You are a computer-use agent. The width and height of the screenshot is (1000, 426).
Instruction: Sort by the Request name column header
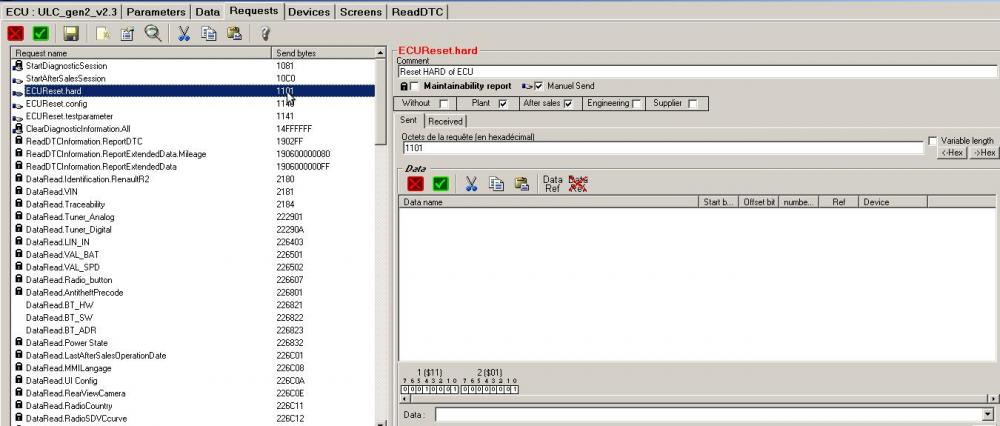pos(141,53)
